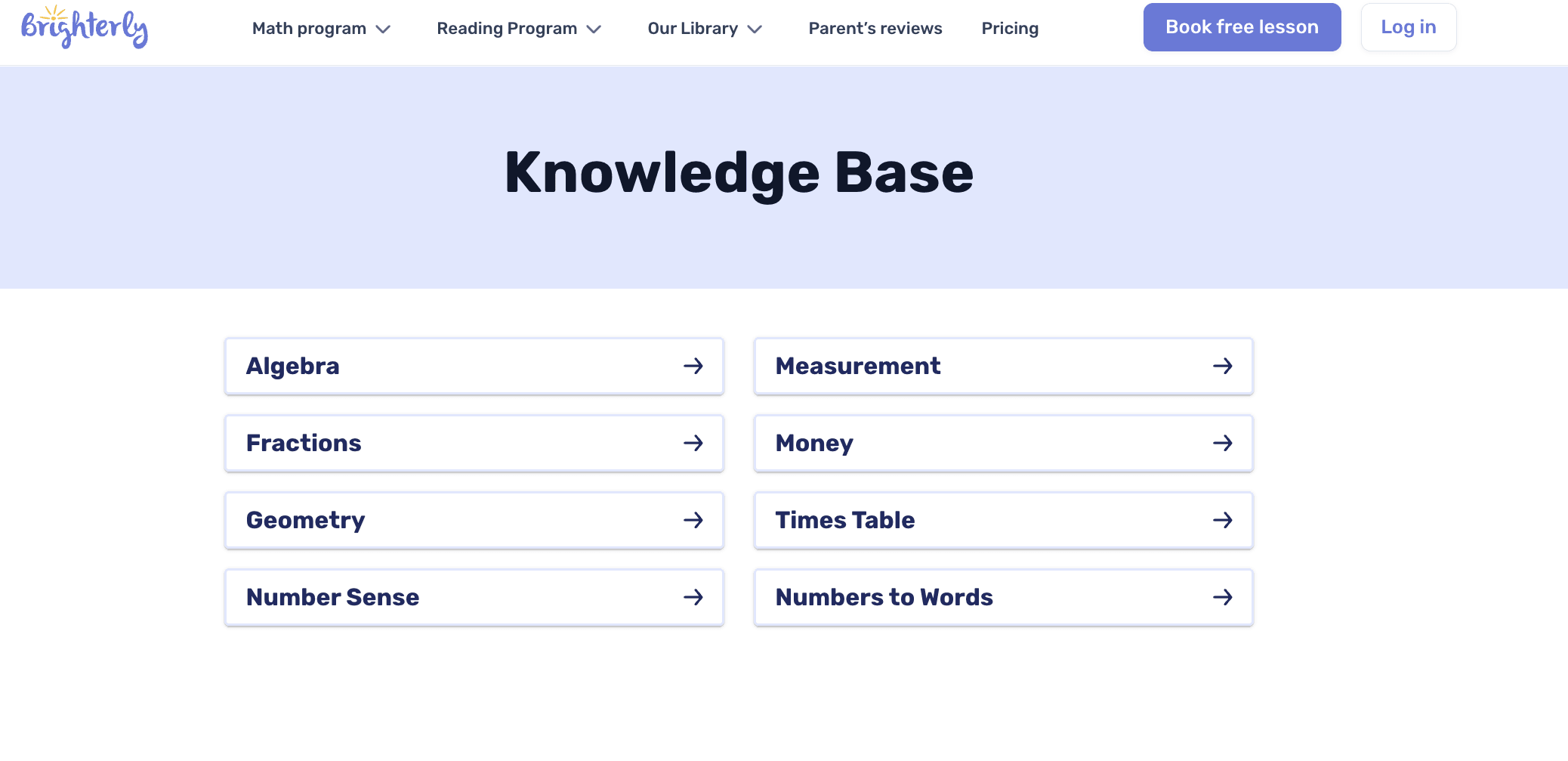Click the arrow icon next to Number Sense
Viewport: 1568px width, 761px height.
(x=693, y=598)
